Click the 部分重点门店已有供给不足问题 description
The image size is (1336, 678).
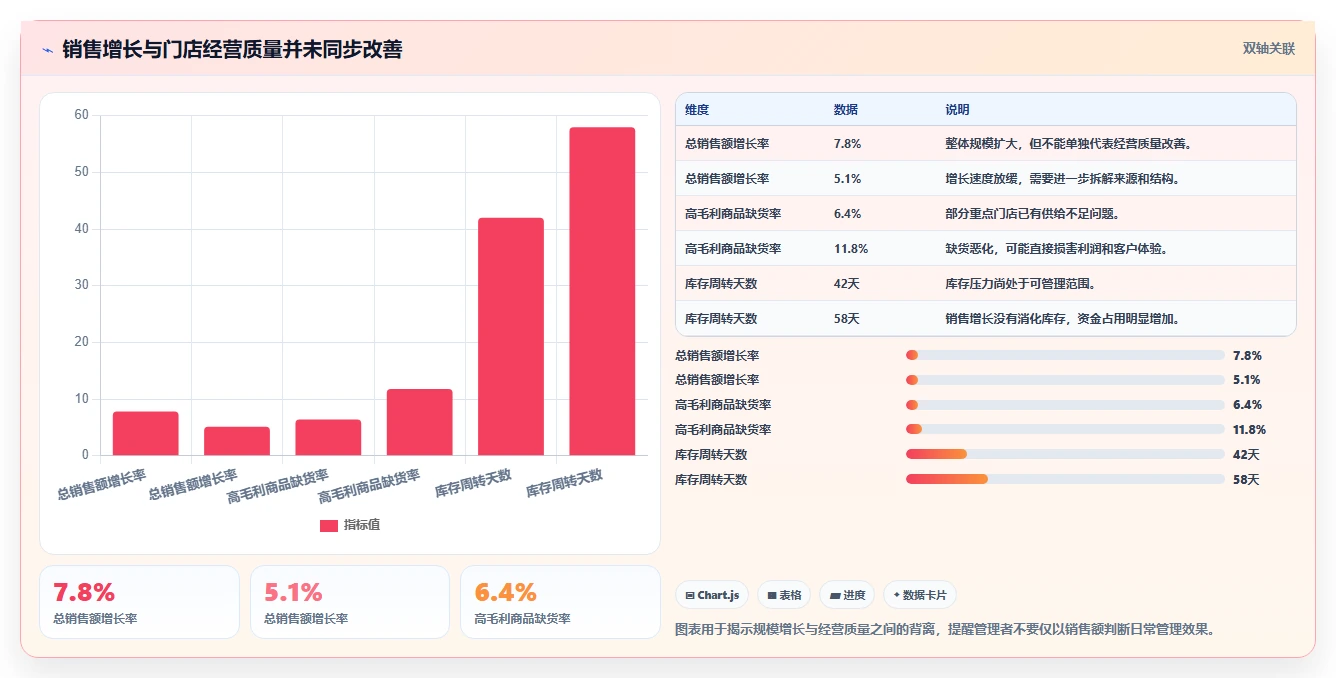(x=1032, y=213)
